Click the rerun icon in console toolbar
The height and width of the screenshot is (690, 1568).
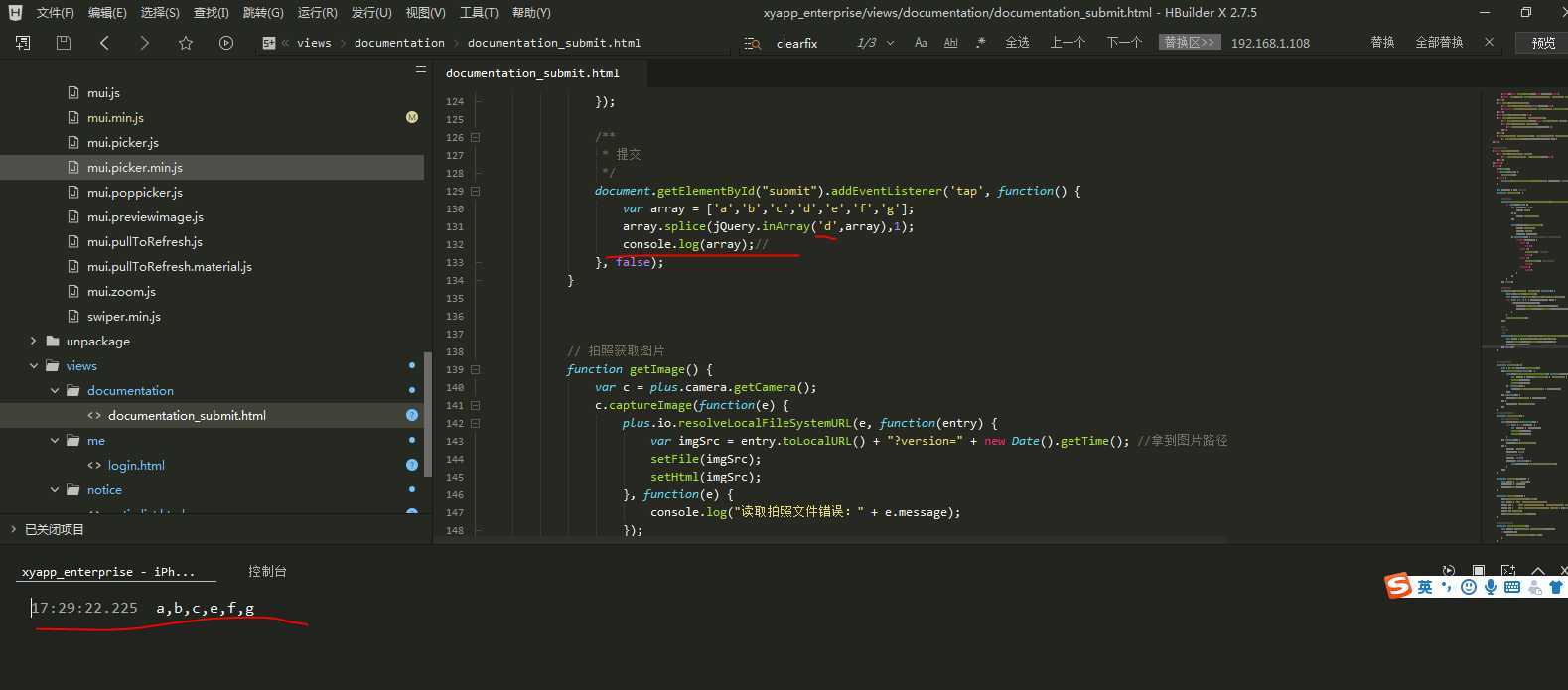1449,571
